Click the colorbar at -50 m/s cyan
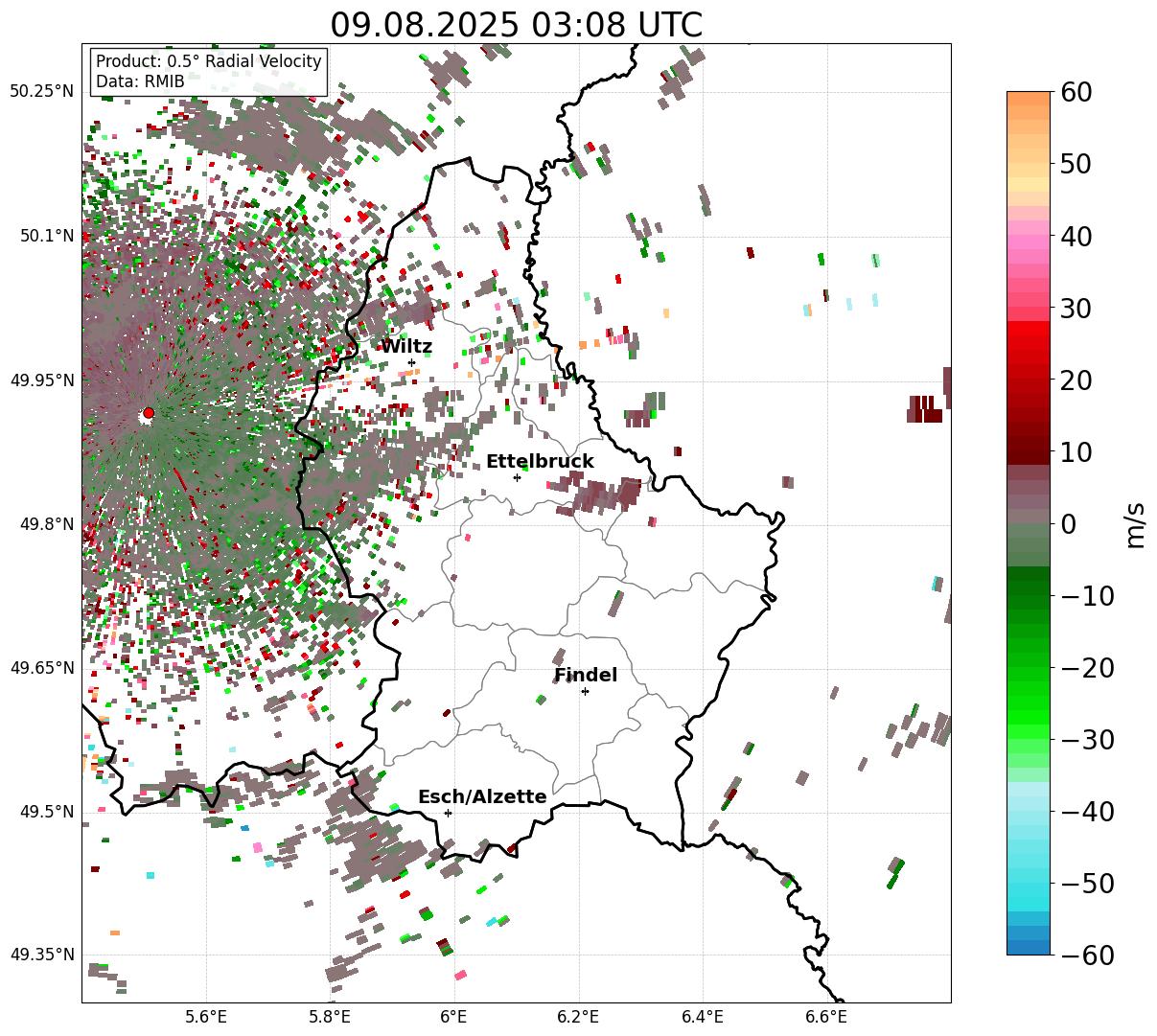Image resolution: width=1157 pixels, height=1036 pixels. coord(1029,883)
